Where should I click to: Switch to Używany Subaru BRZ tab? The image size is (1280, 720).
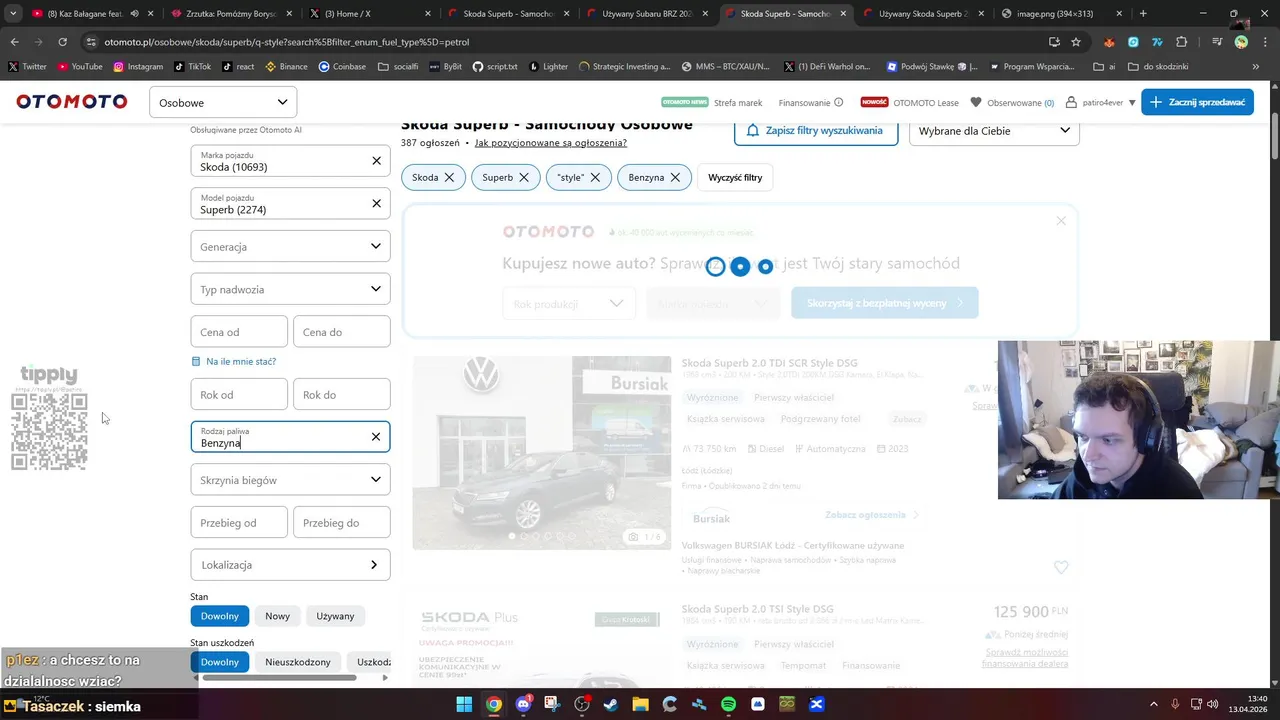(645, 14)
